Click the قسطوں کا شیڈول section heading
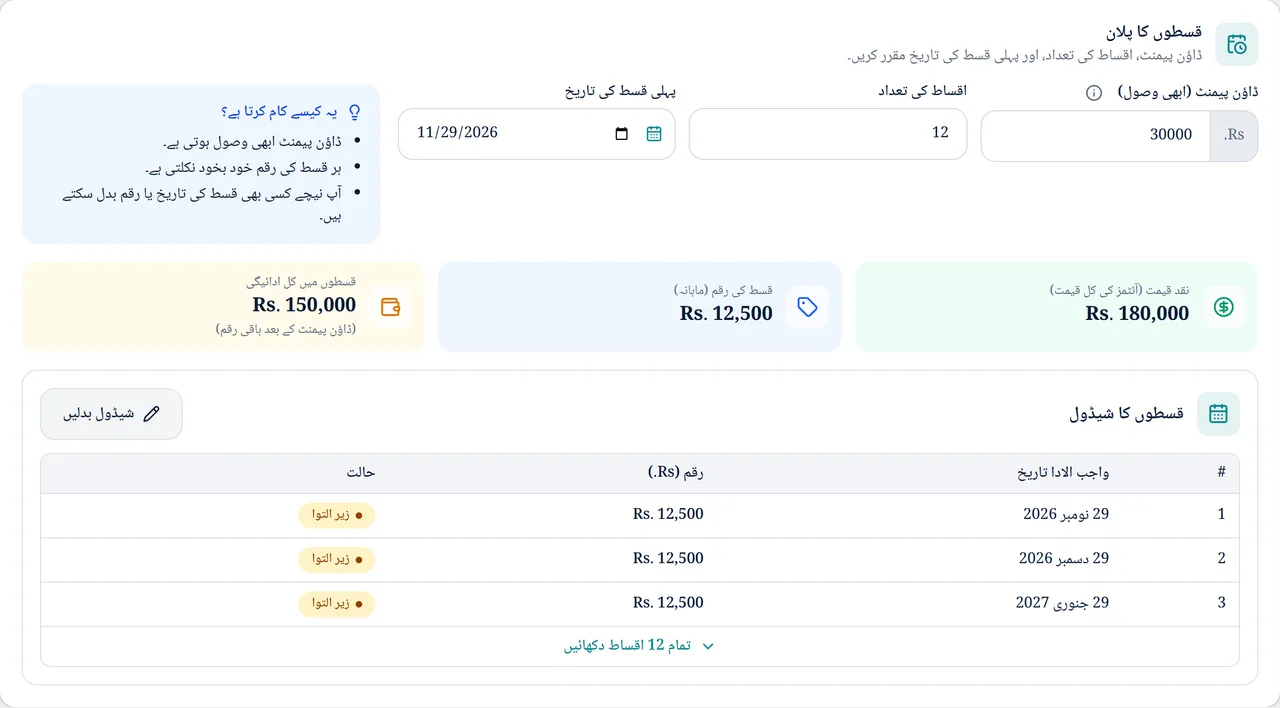 (1127, 414)
